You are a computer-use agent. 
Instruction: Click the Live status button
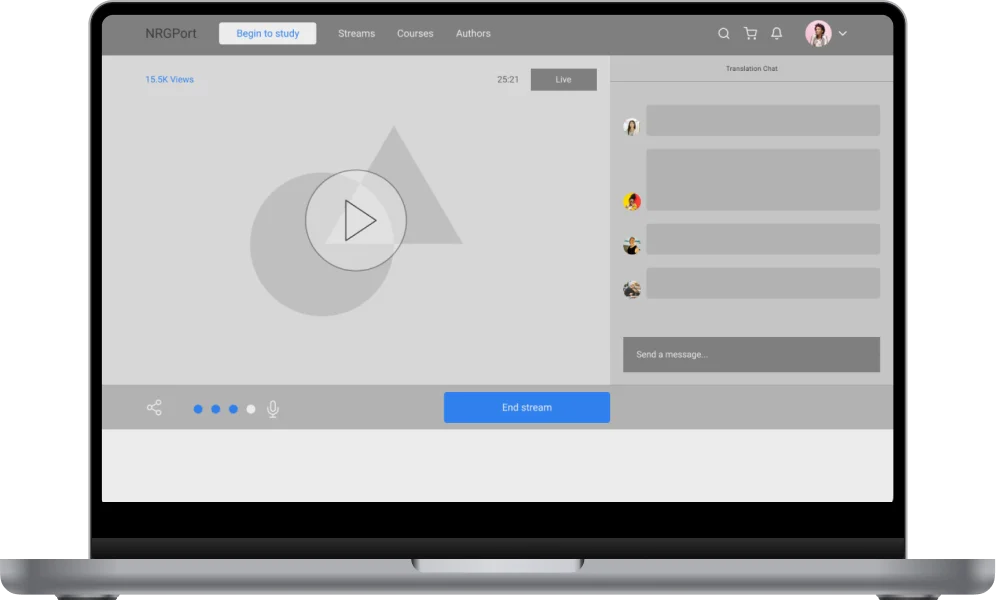563,79
